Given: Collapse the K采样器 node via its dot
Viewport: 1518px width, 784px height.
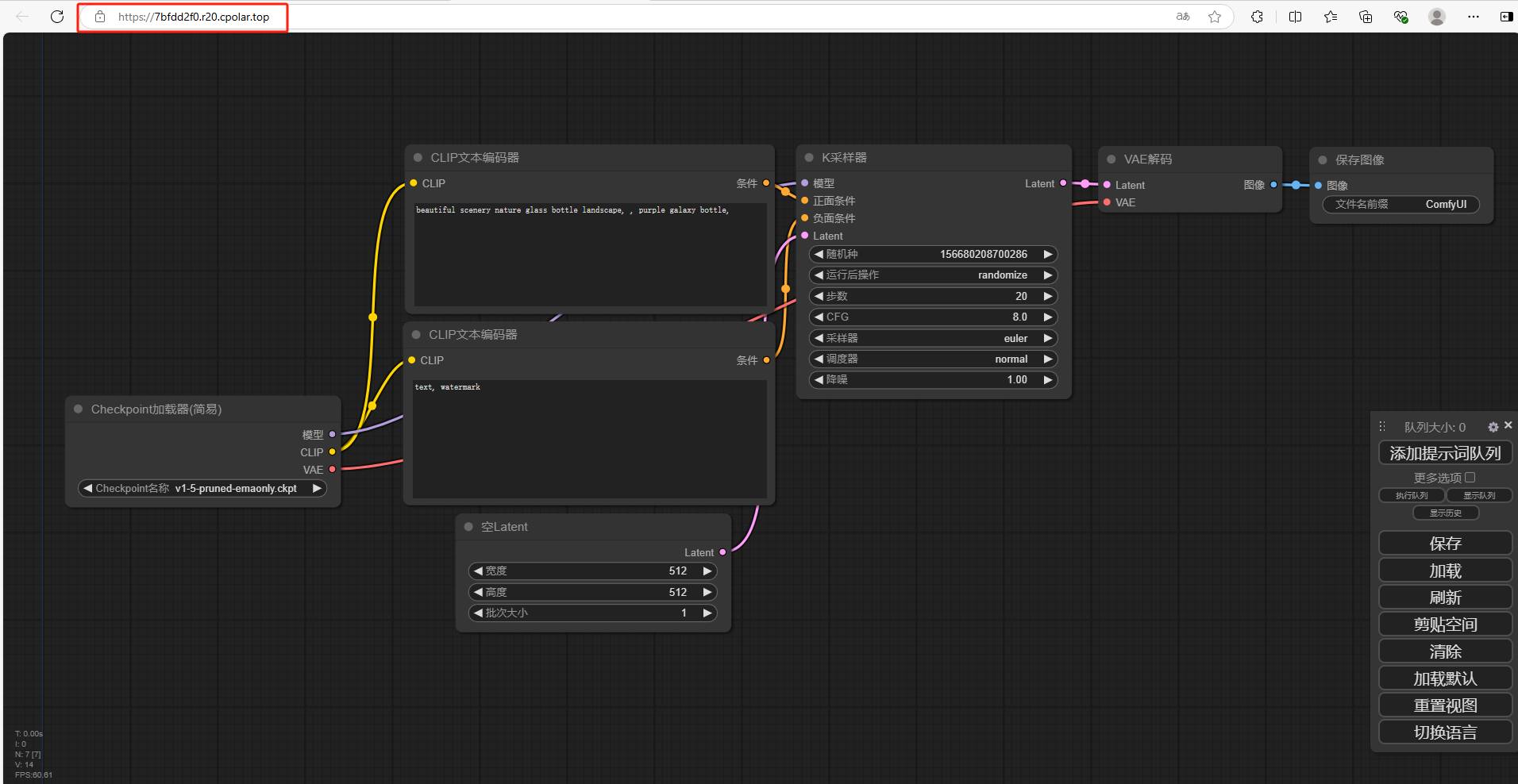Looking at the screenshot, I should 809,158.
